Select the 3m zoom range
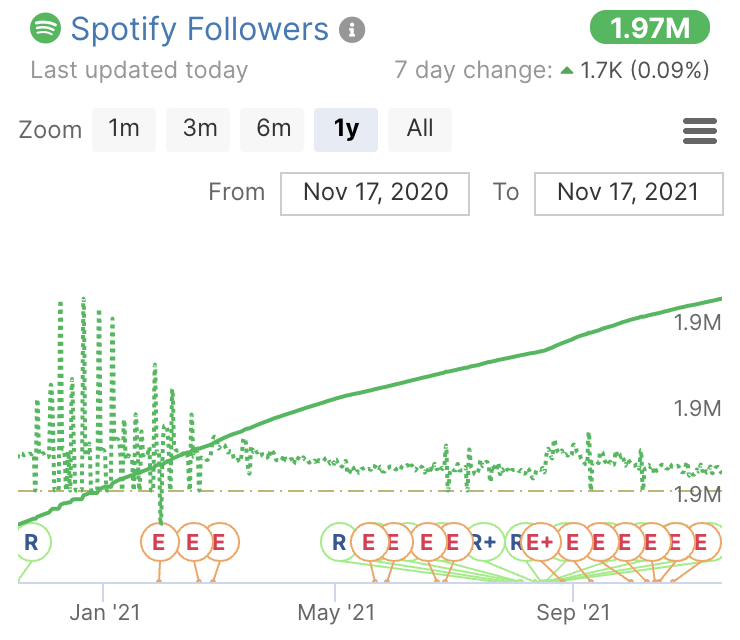 (x=199, y=129)
